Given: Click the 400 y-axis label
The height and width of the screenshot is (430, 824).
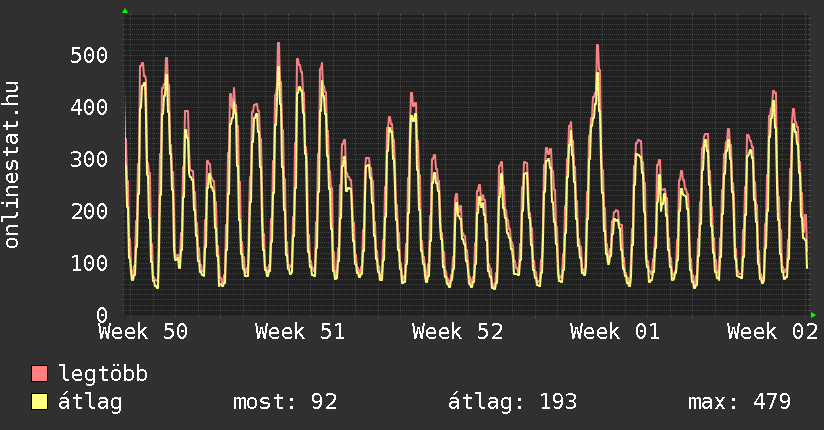Looking at the screenshot, I should (x=89, y=107).
